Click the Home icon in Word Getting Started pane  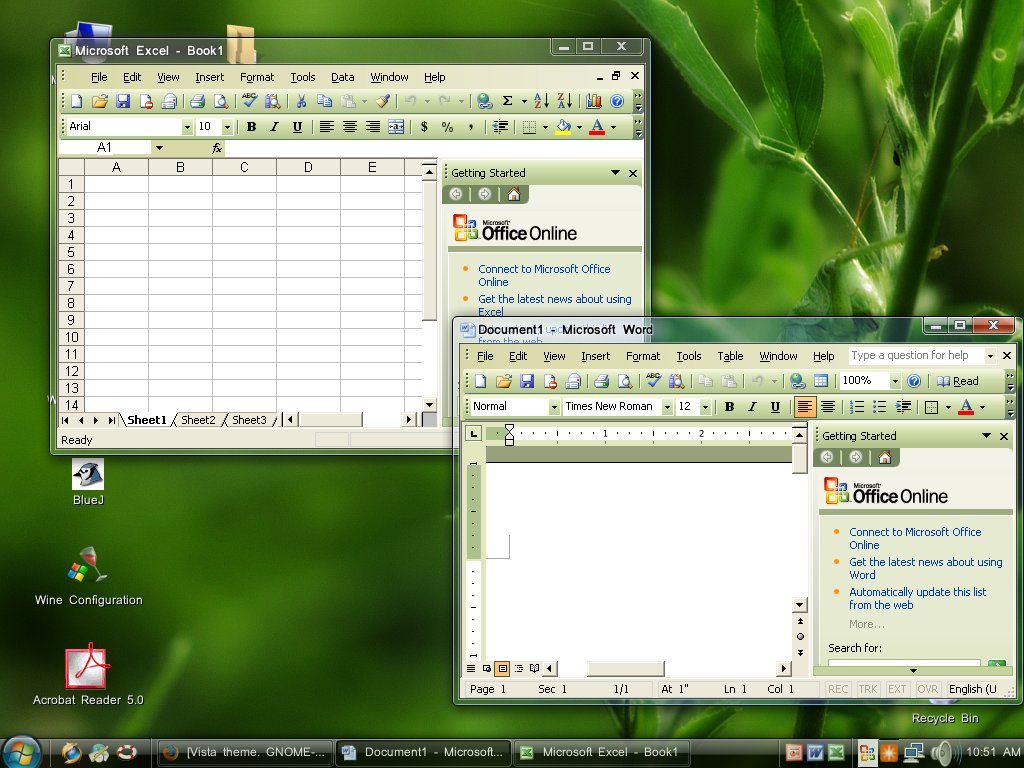pyautogui.click(x=885, y=457)
